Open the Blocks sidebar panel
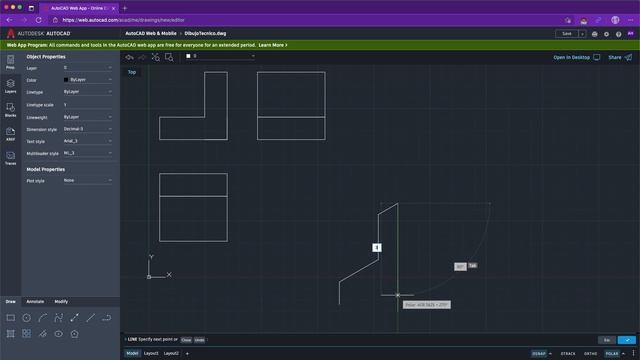The image size is (640, 360). point(11,110)
